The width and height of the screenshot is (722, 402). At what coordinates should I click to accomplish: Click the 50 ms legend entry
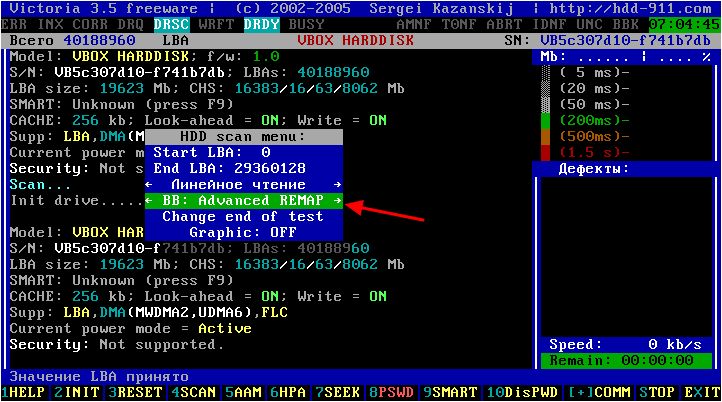point(594,105)
